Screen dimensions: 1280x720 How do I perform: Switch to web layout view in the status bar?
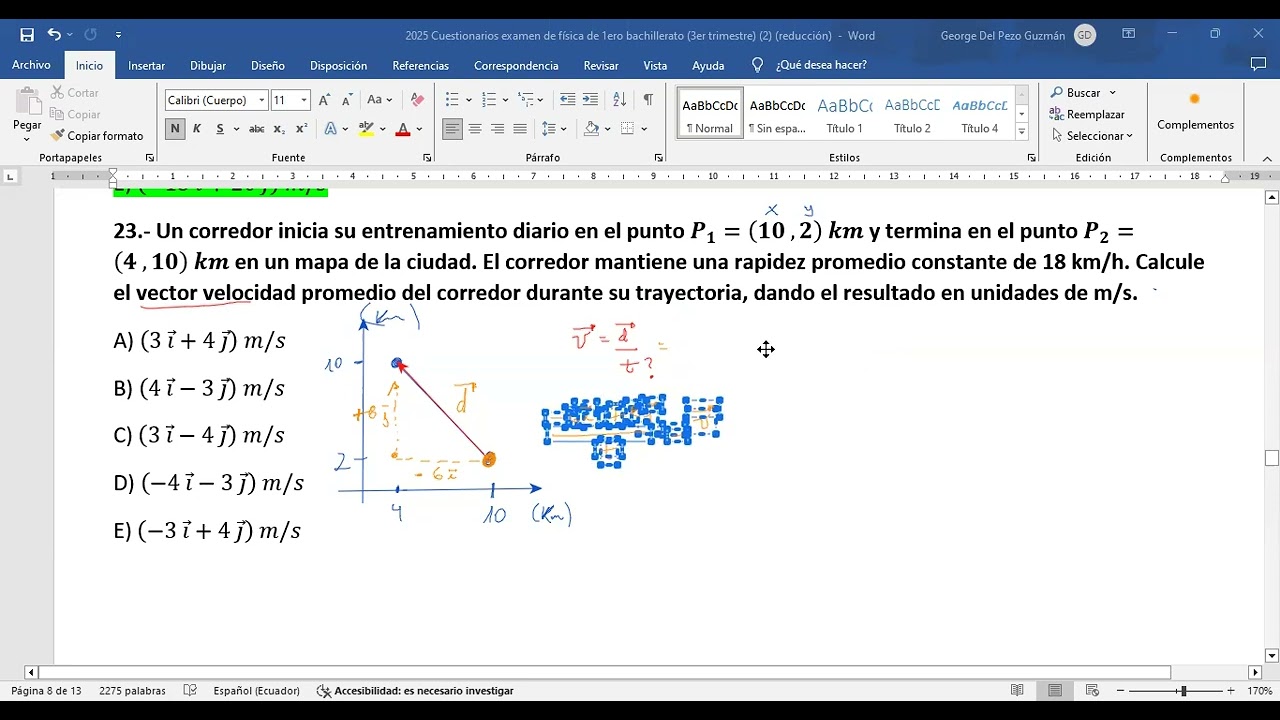tap(1092, 691)
